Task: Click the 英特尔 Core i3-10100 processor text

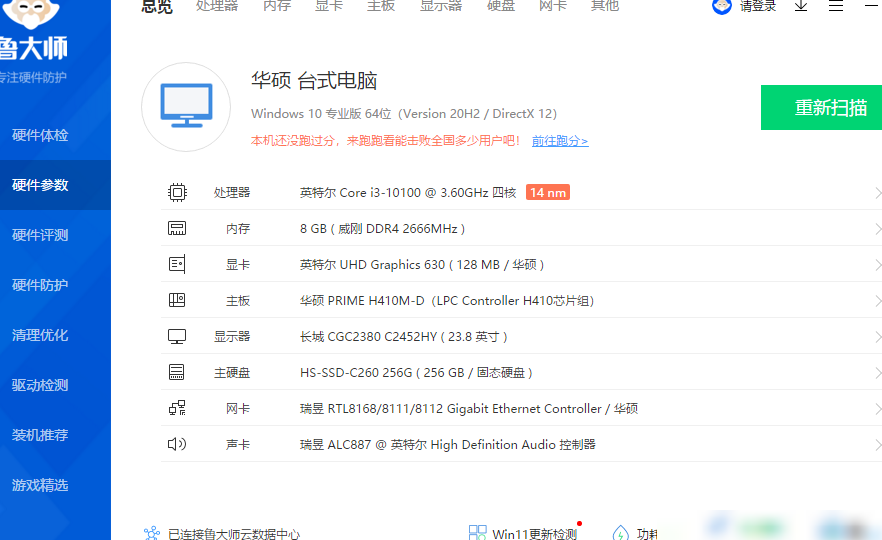Action: coord(408,192)
